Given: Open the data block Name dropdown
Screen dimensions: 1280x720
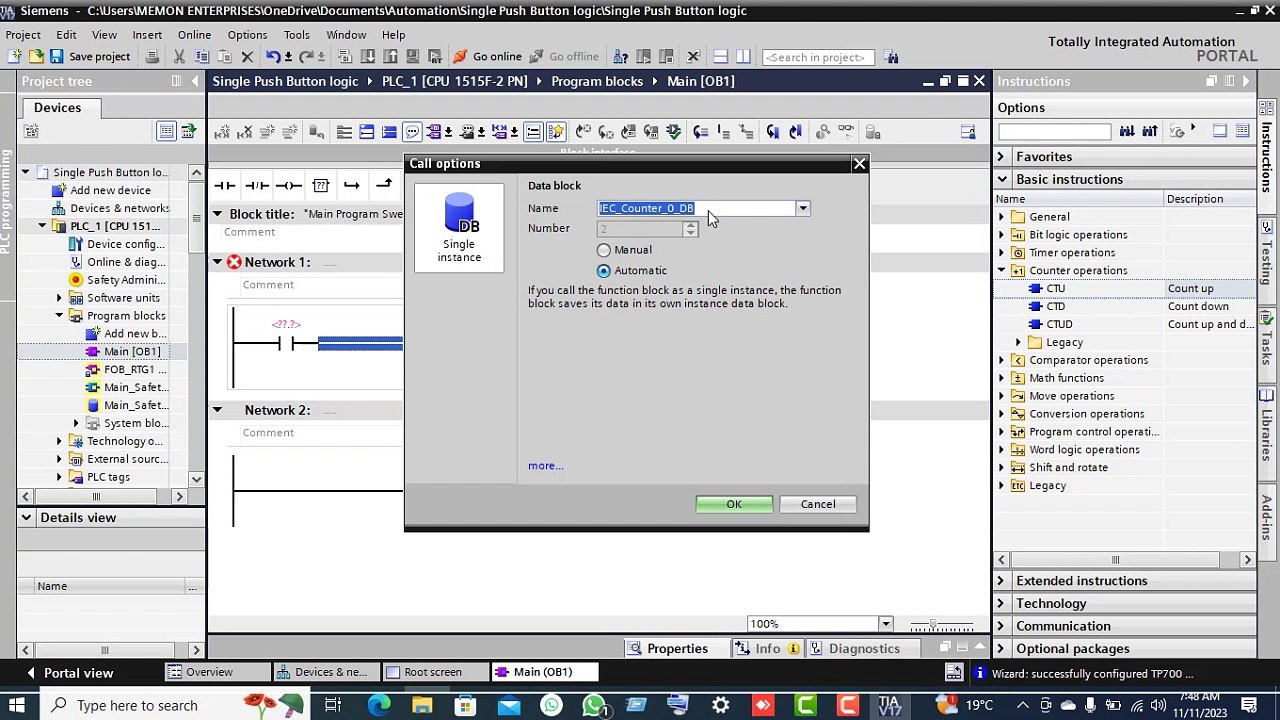Looking at the screenshot, I should click(x=802, y=208).
